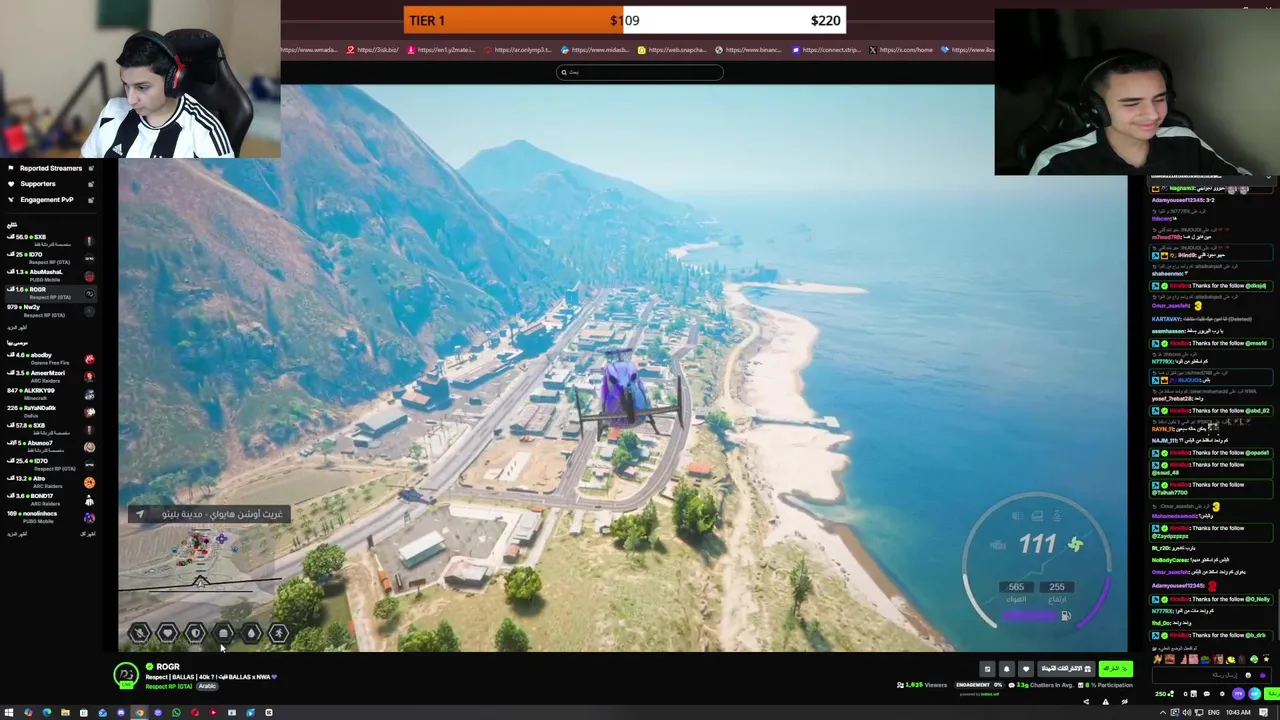Image resolution: width=1280 pixels, height=720 pixels.
Task: Expand show more under followed channels
Action: pos(17,327)
